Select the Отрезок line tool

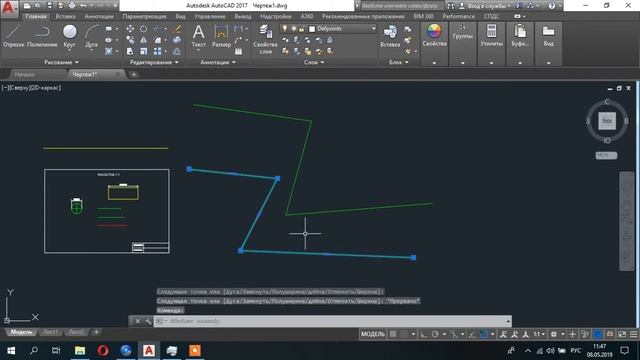[13, 36]
